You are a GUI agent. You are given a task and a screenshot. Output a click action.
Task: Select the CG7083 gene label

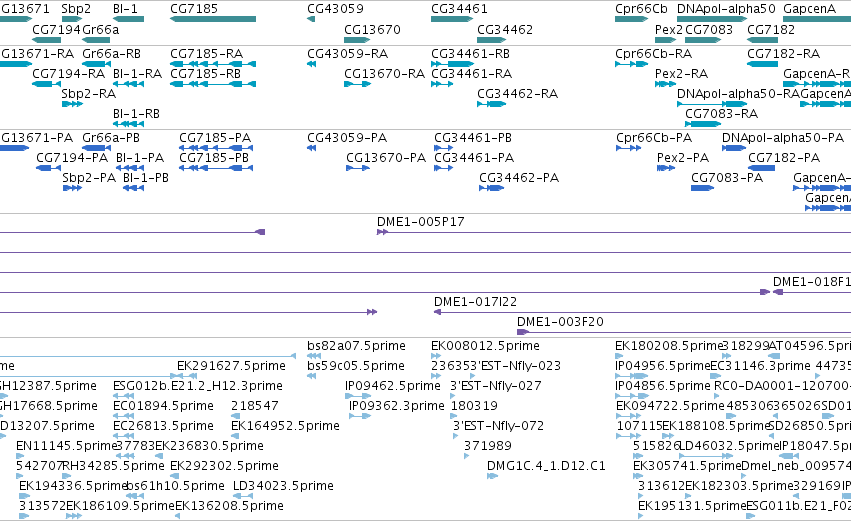click(709, 29)
